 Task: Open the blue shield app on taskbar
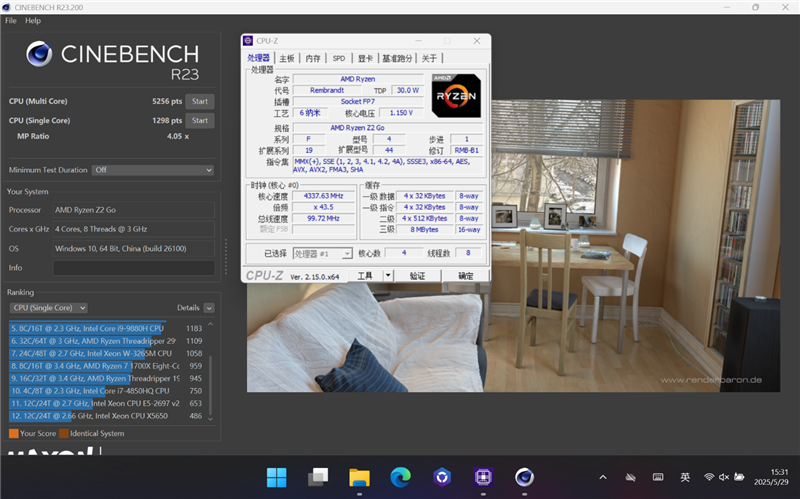click(x=442, y=478)
